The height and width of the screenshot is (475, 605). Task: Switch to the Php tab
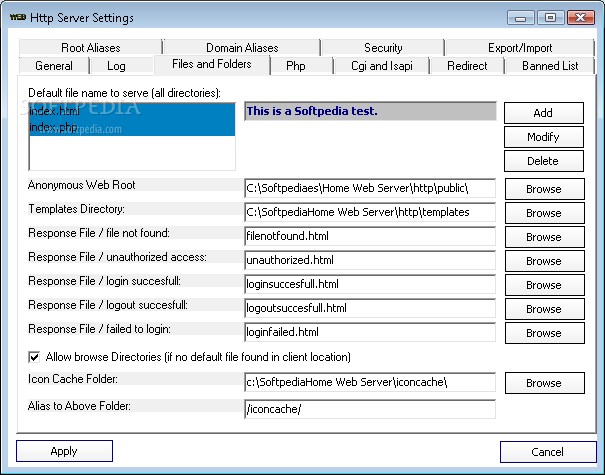click(x=296, y=66)
